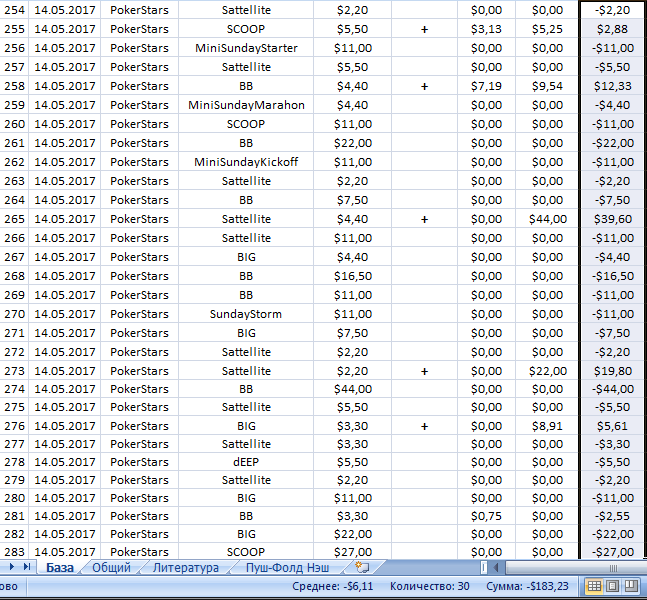
Task: Select the -$16,50 result cell
Action: click(612, 276)
